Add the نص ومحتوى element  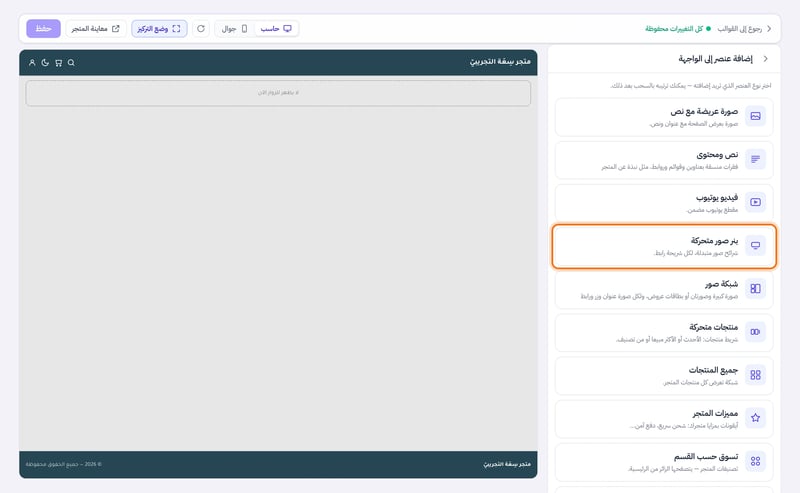tap(664, 160)
